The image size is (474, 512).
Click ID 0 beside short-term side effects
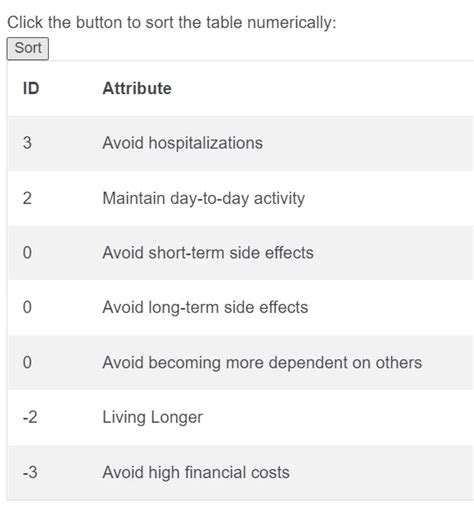pos(27,253)
